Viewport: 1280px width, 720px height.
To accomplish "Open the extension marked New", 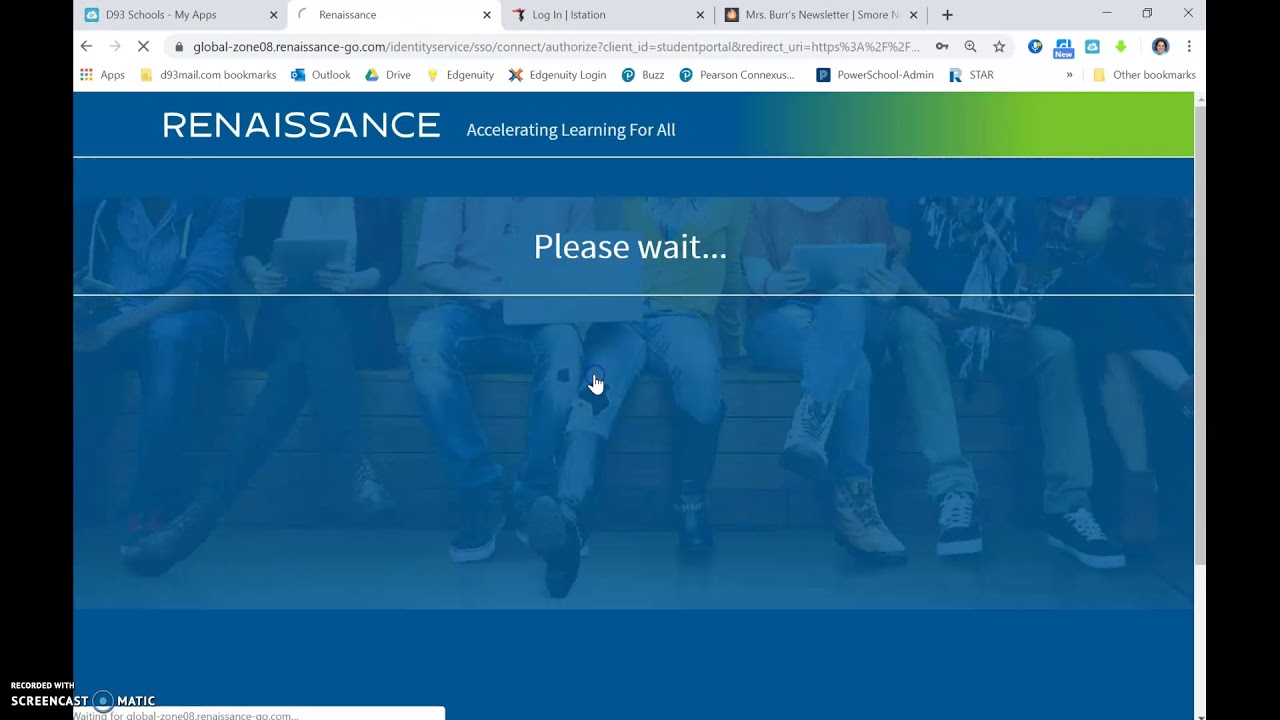I will pos(1064,47).
